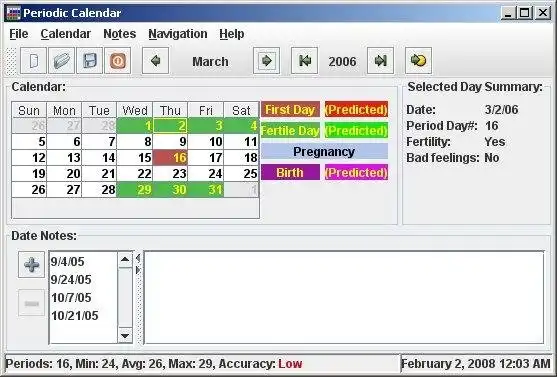Click the Sat column header

click(241, 110)
